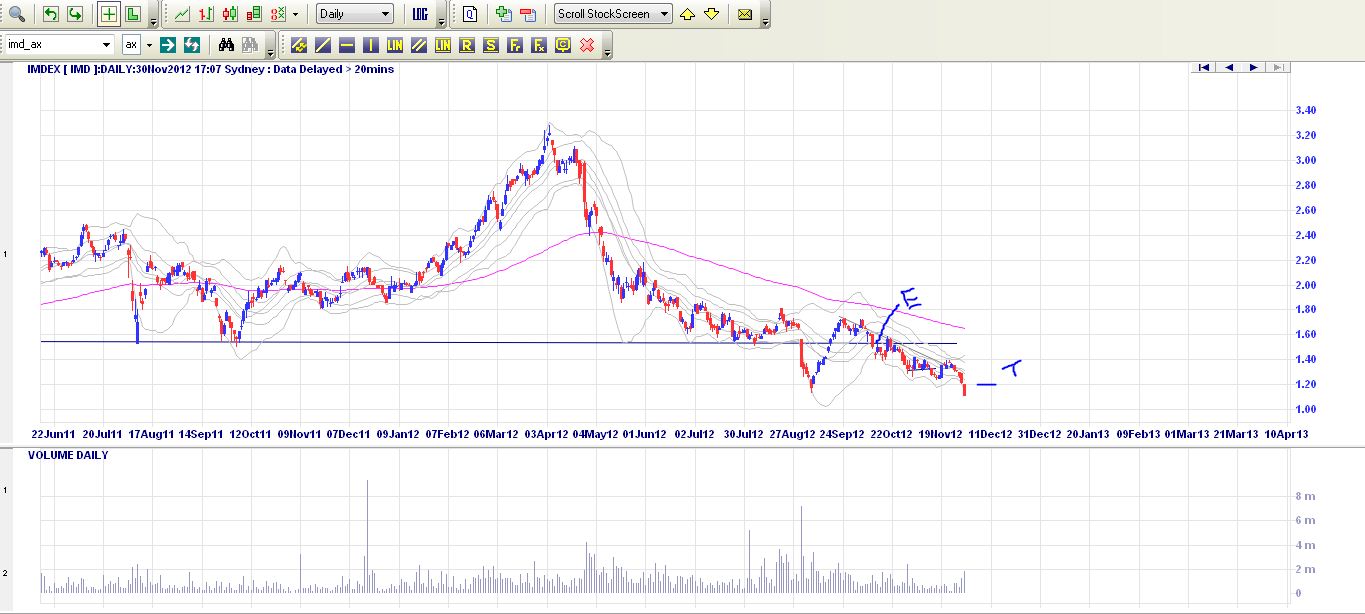Click the VOLUME DAILY panel label
Viewport: 1365px width, 614px height.
(68, 455)
